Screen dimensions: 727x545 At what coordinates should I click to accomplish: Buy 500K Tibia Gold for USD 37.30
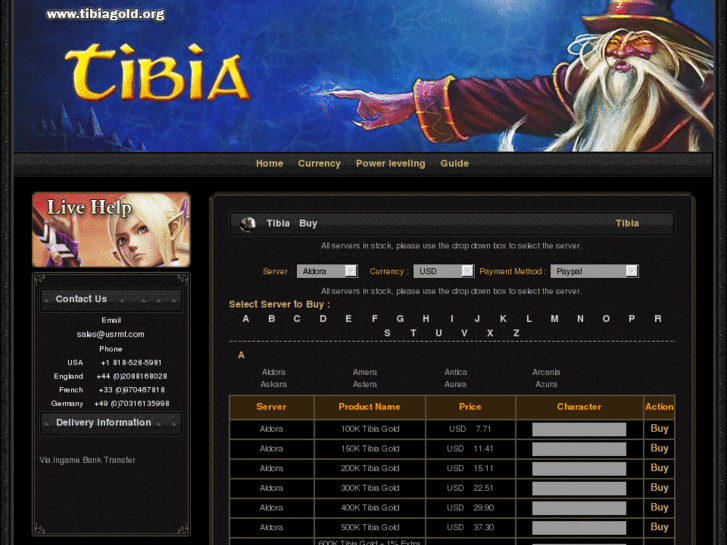pos(659,527)
